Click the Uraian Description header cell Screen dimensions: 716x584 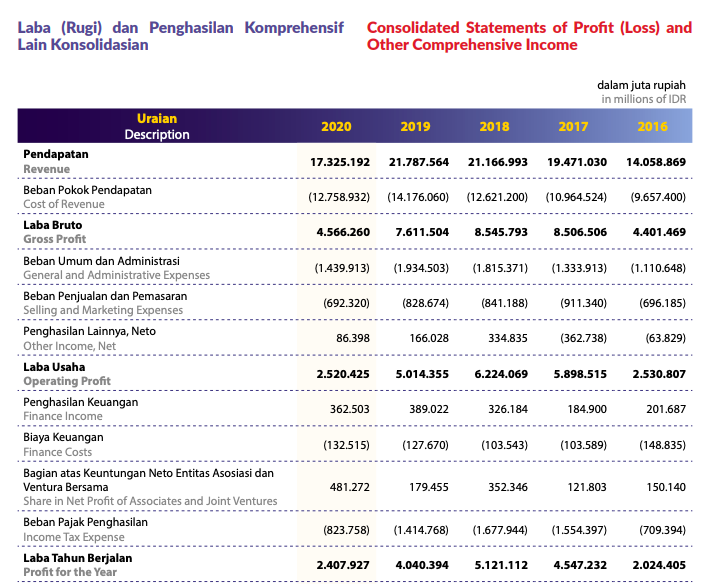(156, 127)
